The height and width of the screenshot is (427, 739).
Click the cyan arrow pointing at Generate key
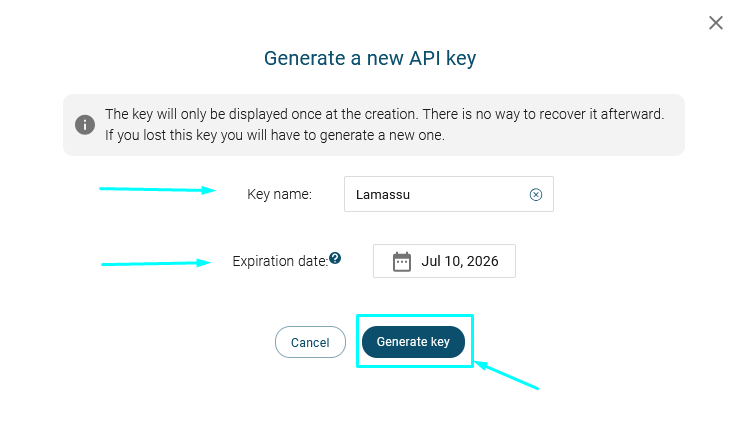(x=506, y=375)
